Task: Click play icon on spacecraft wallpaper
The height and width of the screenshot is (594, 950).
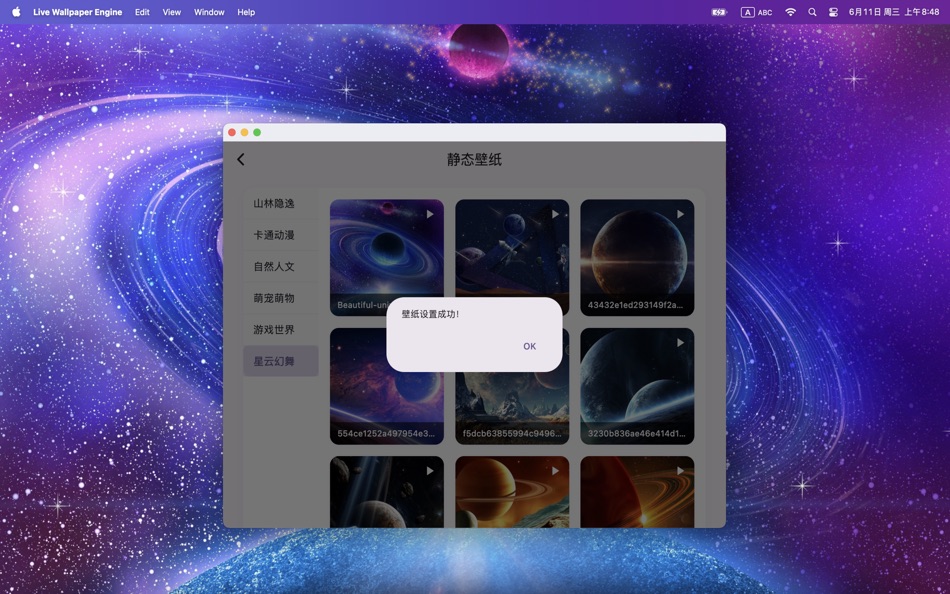Action: point(555,214)
